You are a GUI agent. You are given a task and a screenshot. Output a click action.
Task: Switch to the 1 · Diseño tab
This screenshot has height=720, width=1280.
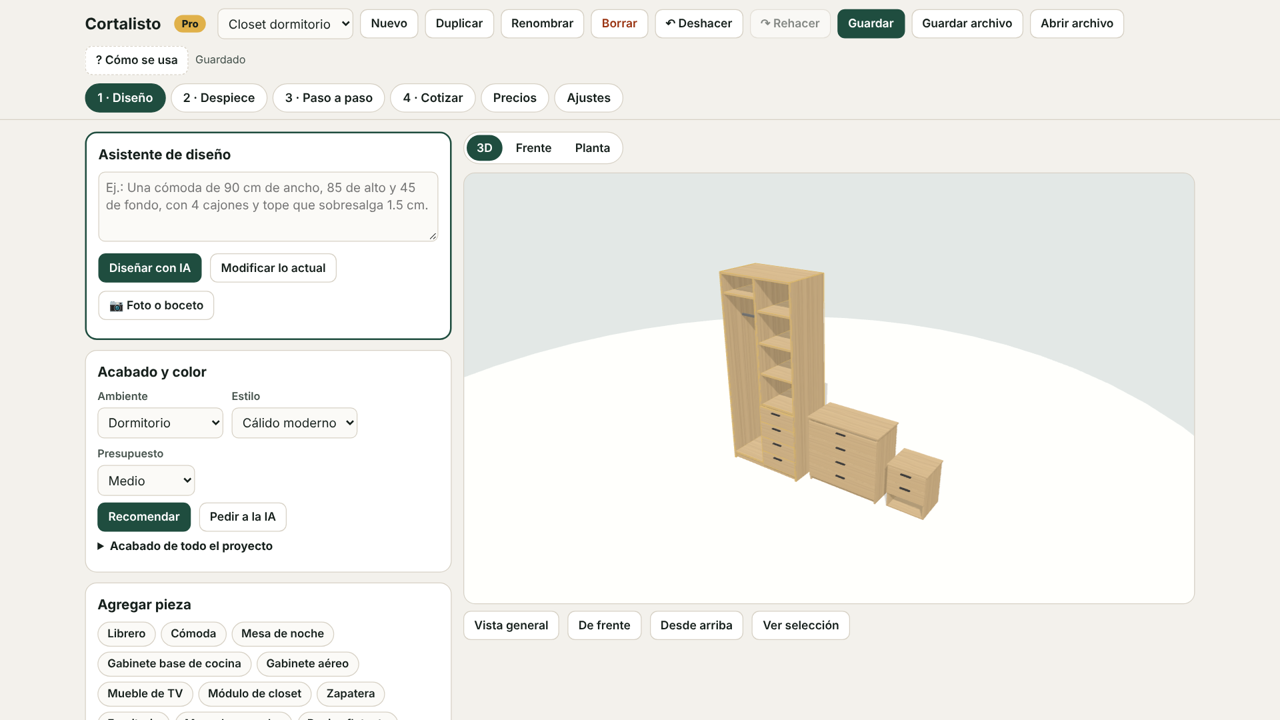point(125,98)
